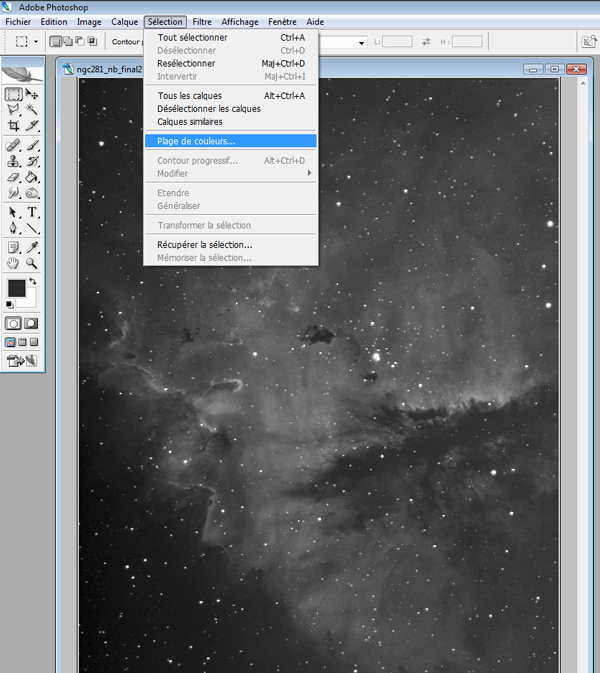Select the Pen tool
The height and width of the screenshot is (673, 600).
[13, 228]
